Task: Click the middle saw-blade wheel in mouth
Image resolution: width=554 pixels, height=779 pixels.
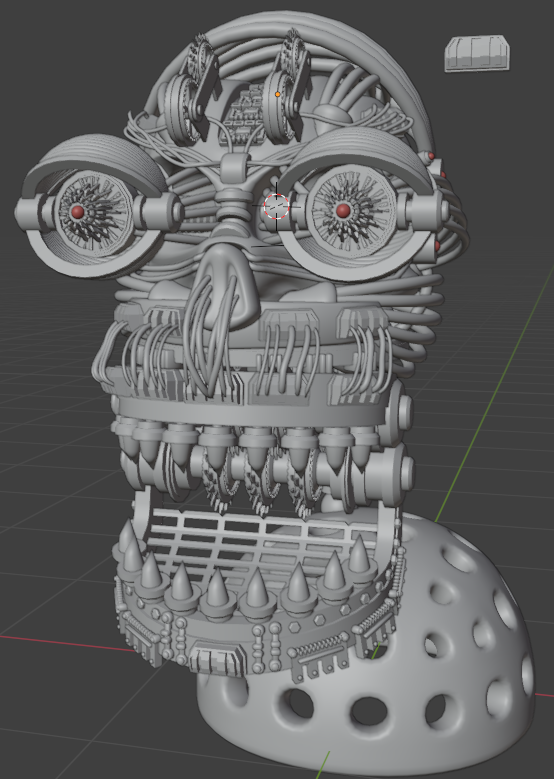Action: point(258,484)
